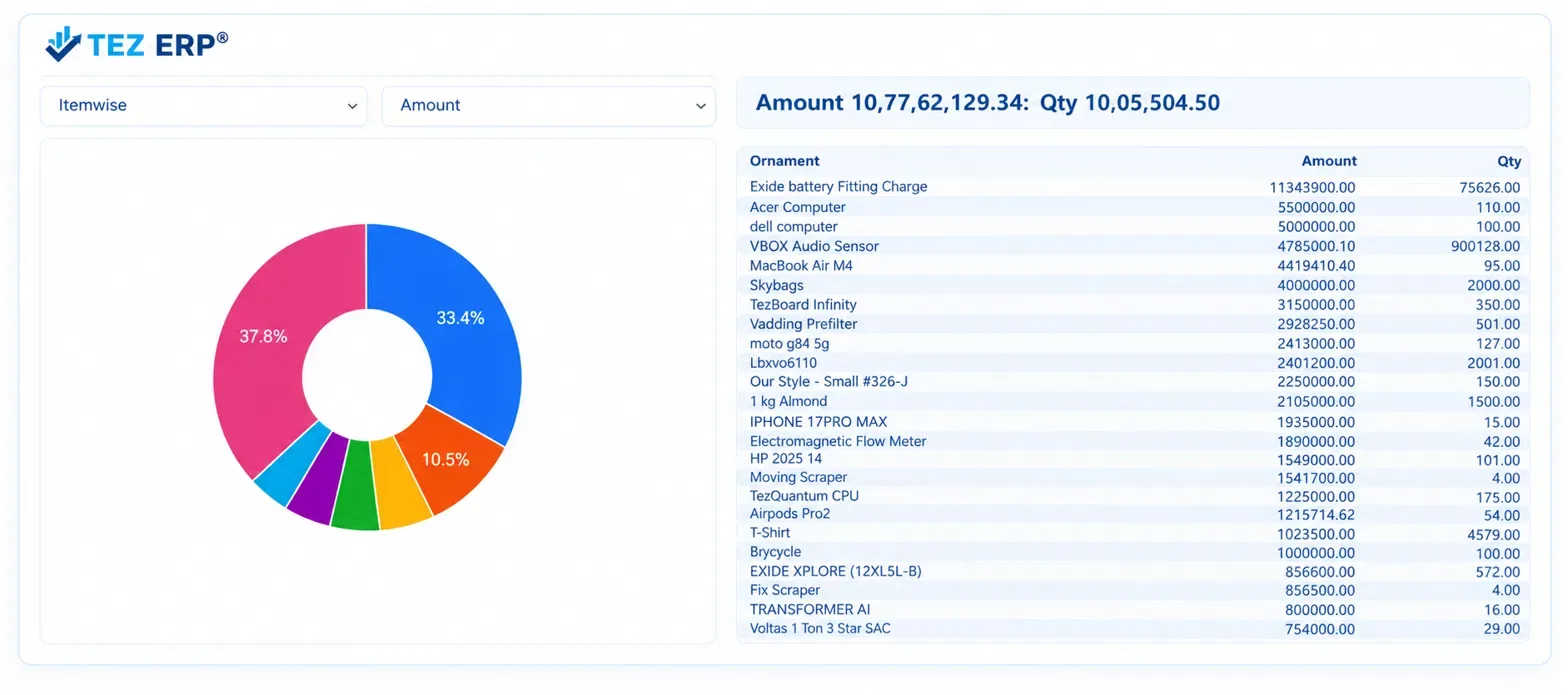Select the Vadding Prefilter row
This screenshot has width=1568, height=695.
(x=1133, y=324)
